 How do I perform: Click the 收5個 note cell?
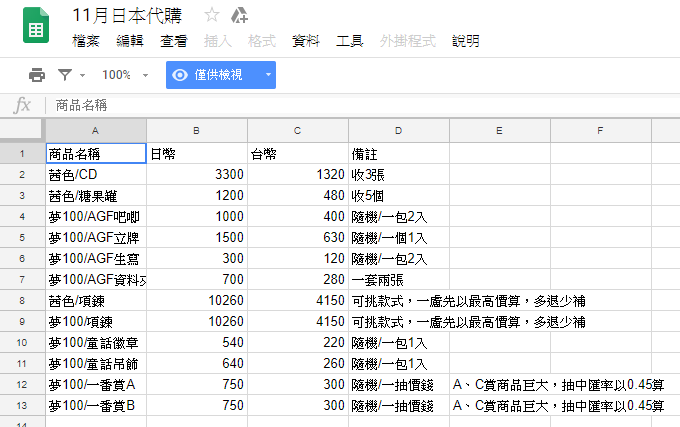click(x=399, y=196)
